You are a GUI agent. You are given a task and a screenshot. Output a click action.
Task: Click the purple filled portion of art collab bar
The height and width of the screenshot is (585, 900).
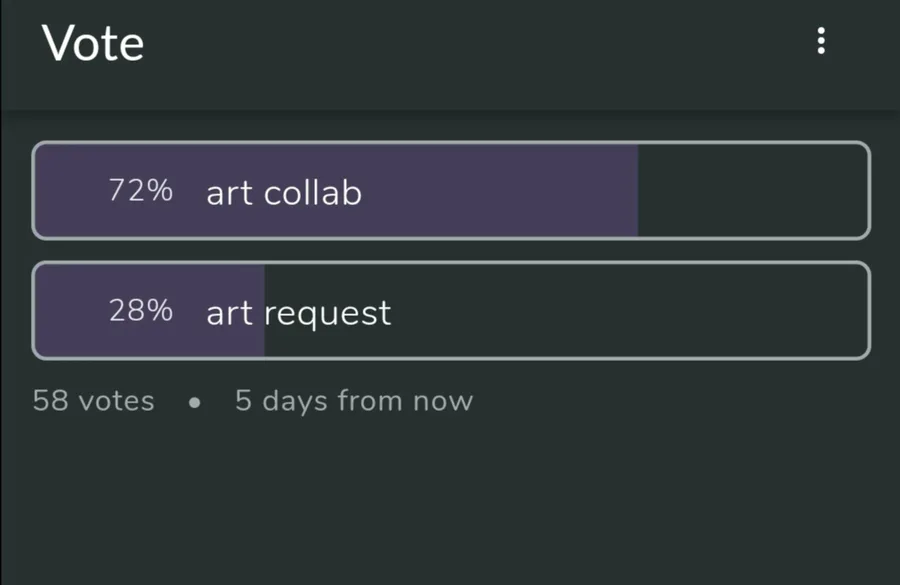tap(336, 191)
